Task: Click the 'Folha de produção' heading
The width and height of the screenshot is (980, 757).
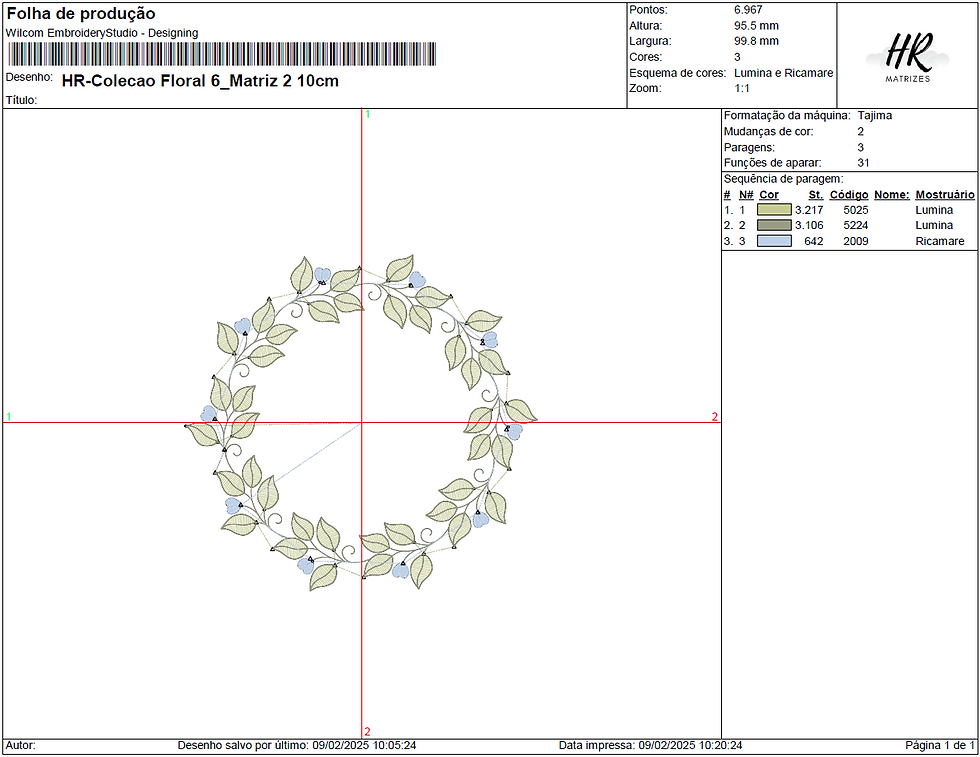Action: click(81, 14)
